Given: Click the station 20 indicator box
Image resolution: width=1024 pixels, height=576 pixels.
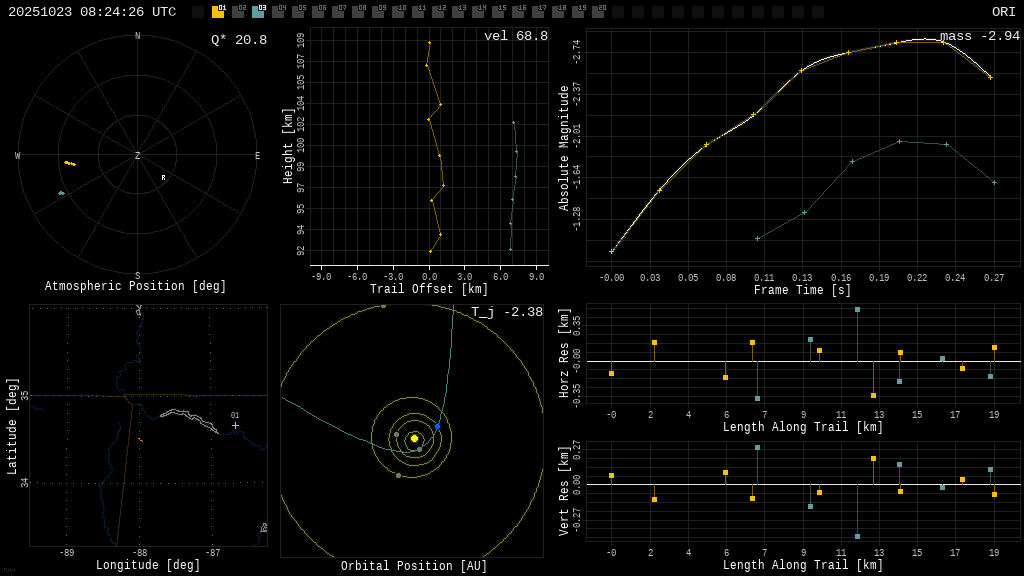Looking at the screenshot, I should (x=598, y=12).
